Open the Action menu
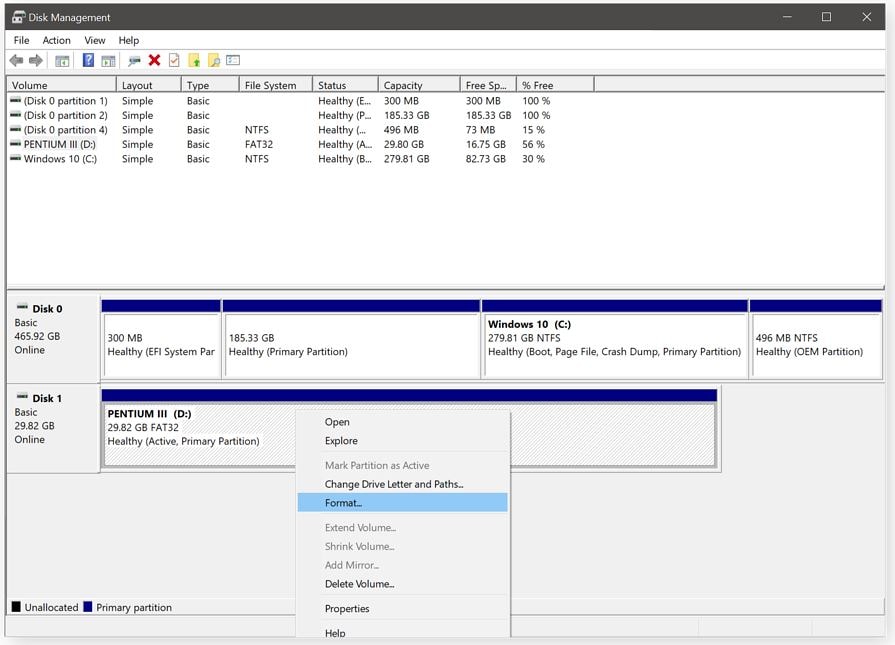This screenshot has height=645, width=895. (57, 40)
